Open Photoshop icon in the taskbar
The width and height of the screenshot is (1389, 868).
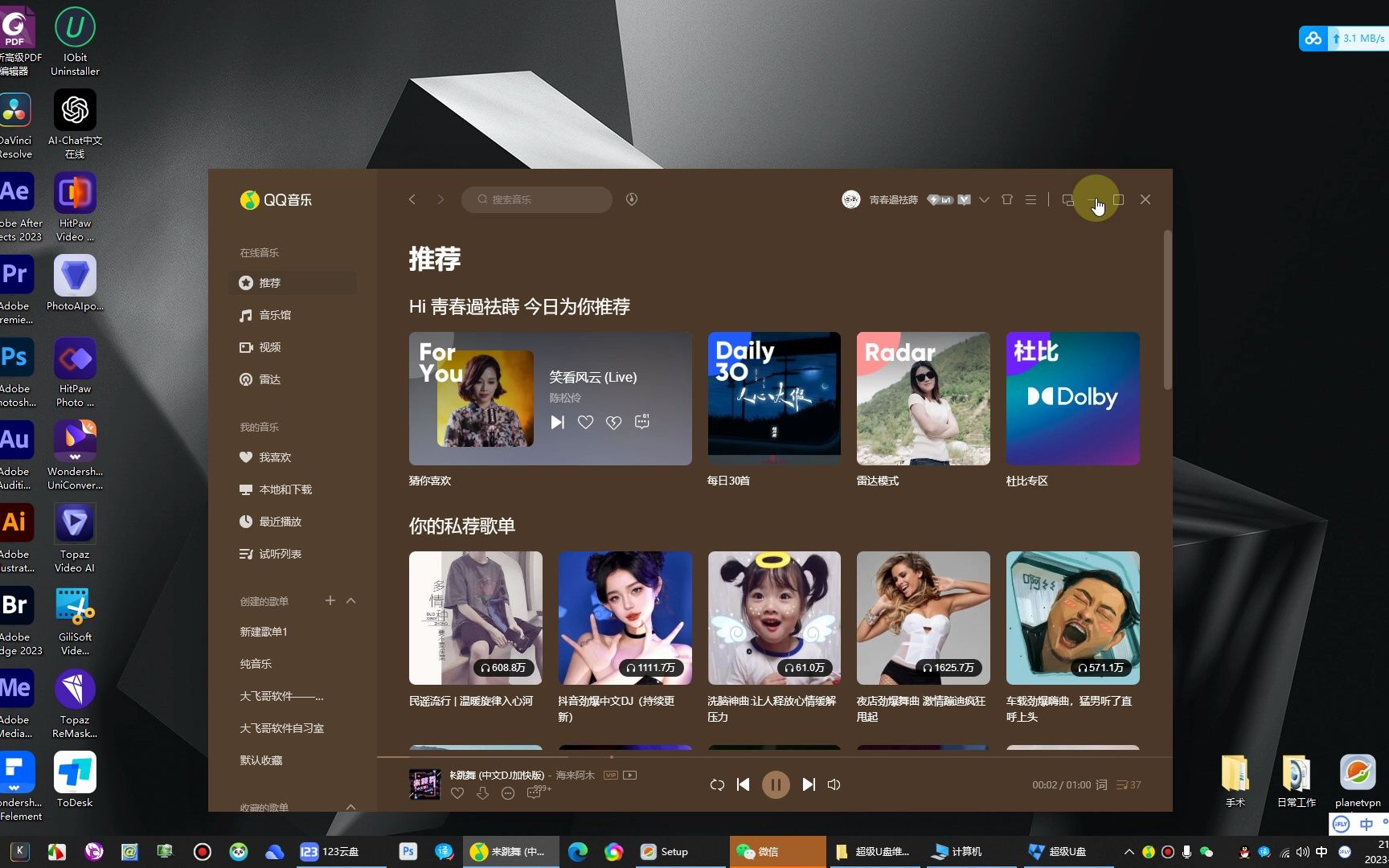click(x=408, y=852)
